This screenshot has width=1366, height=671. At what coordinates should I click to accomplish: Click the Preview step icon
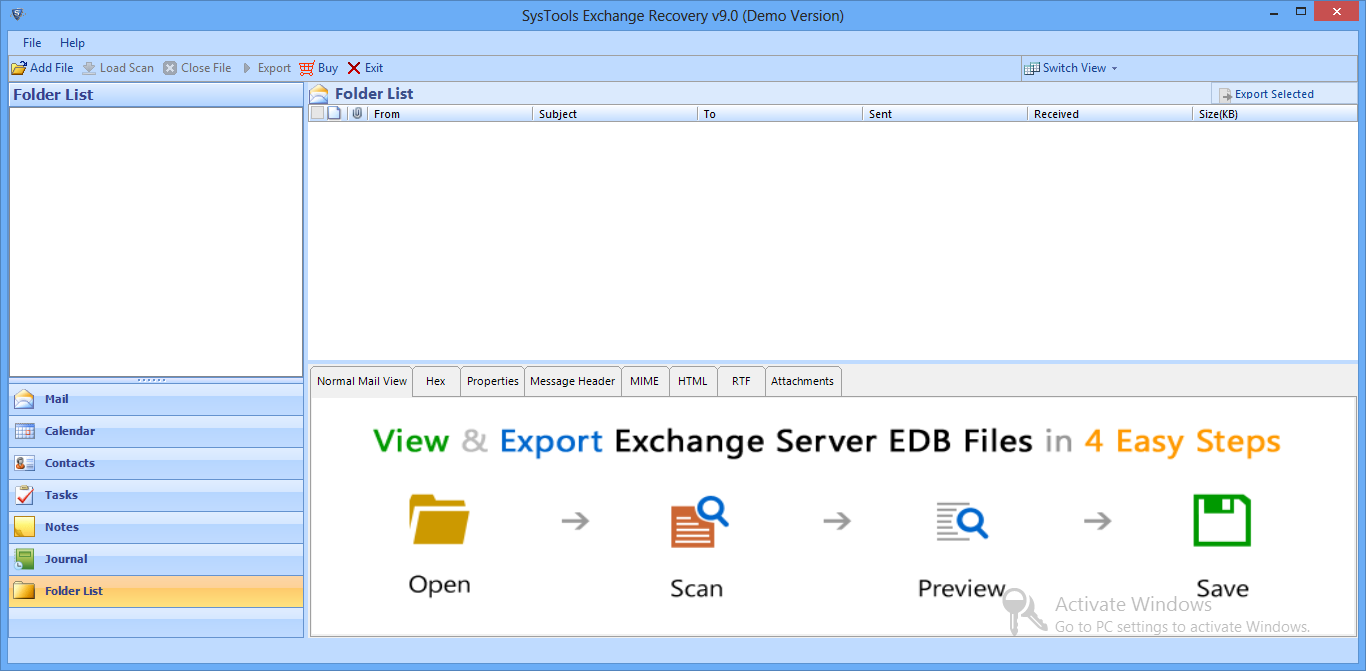[962, 521]
